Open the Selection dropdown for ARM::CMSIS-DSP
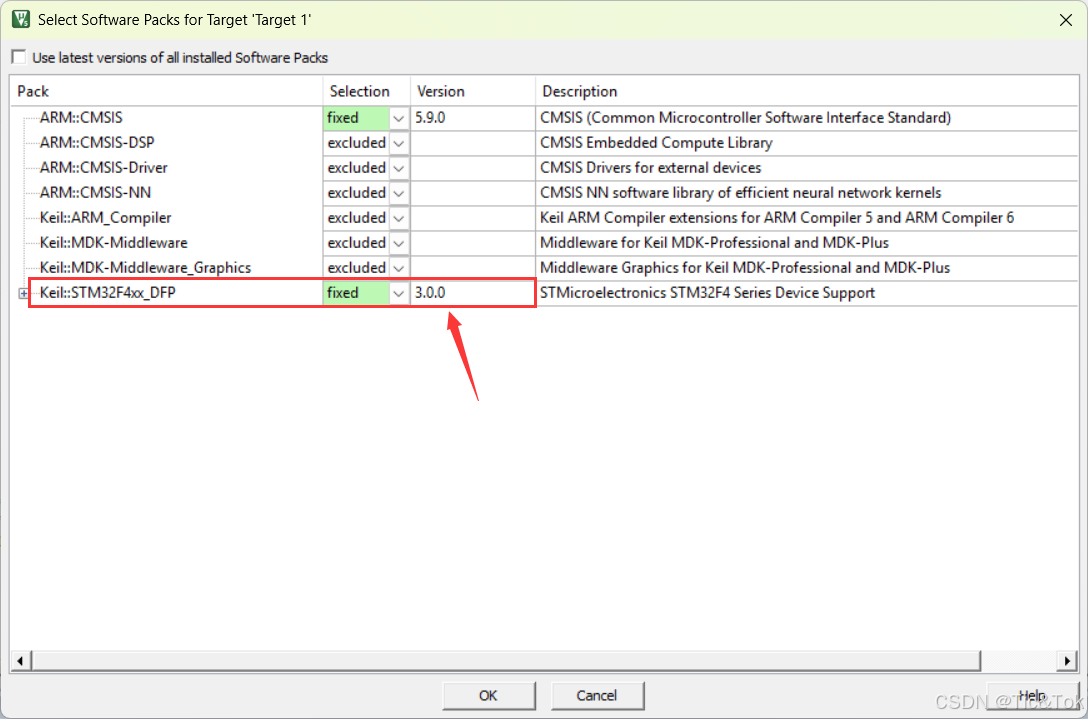 pyautogui.click(x=398, y=143)
